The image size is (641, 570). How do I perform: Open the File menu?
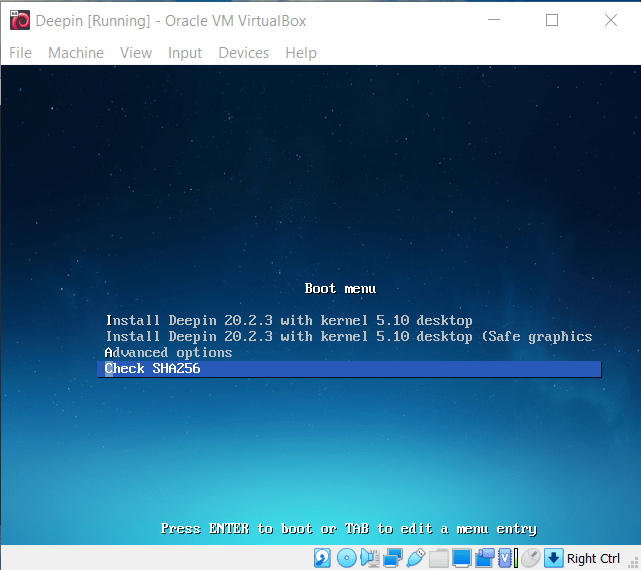click(20, 53)
